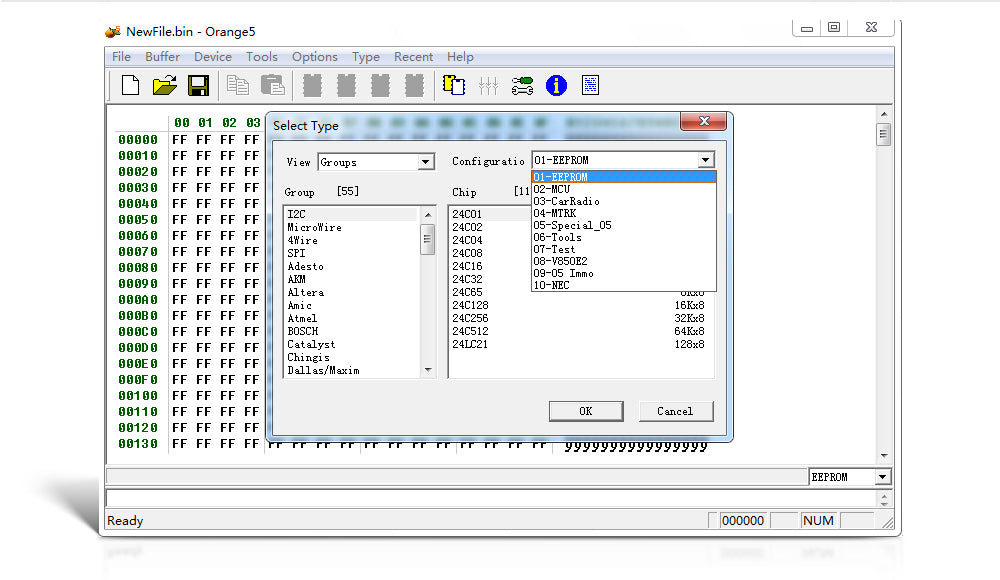Open the EEPROM dropdown in the bottom bar

tap(882, 478)
